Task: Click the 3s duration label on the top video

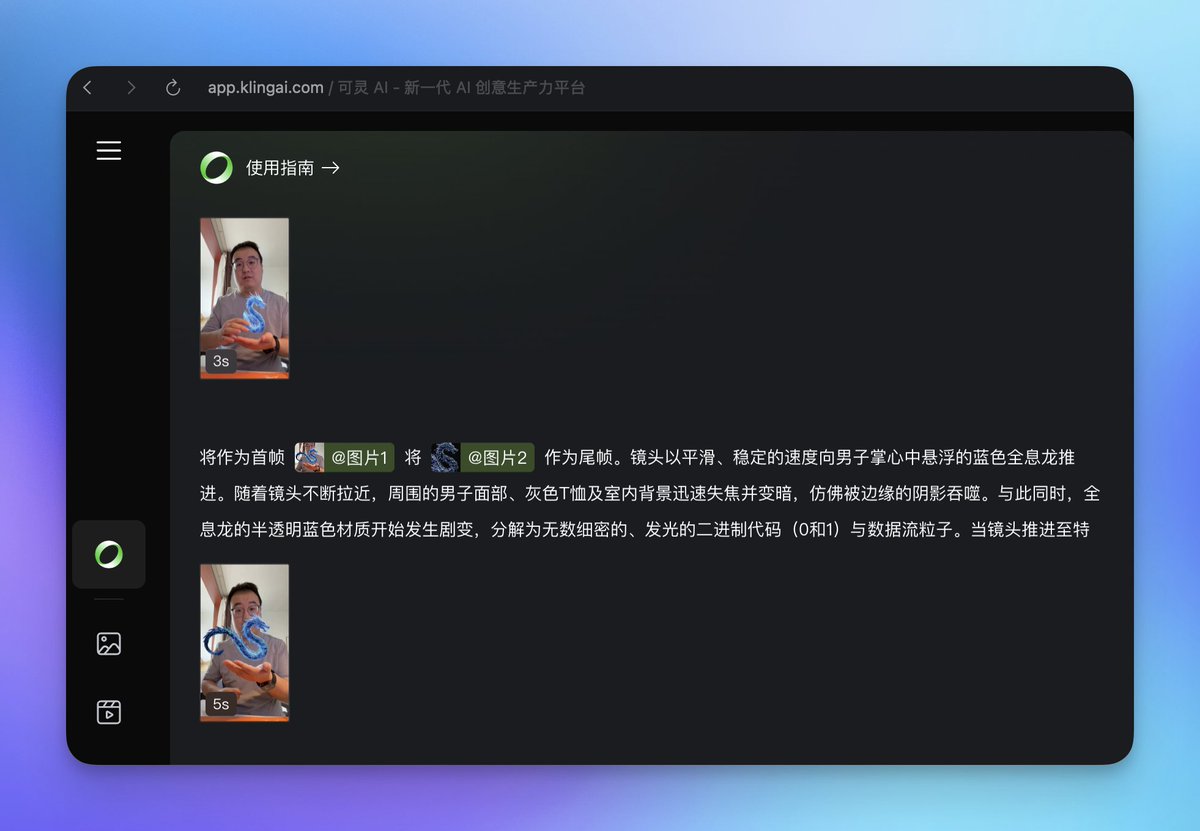Action: point(221,361)
